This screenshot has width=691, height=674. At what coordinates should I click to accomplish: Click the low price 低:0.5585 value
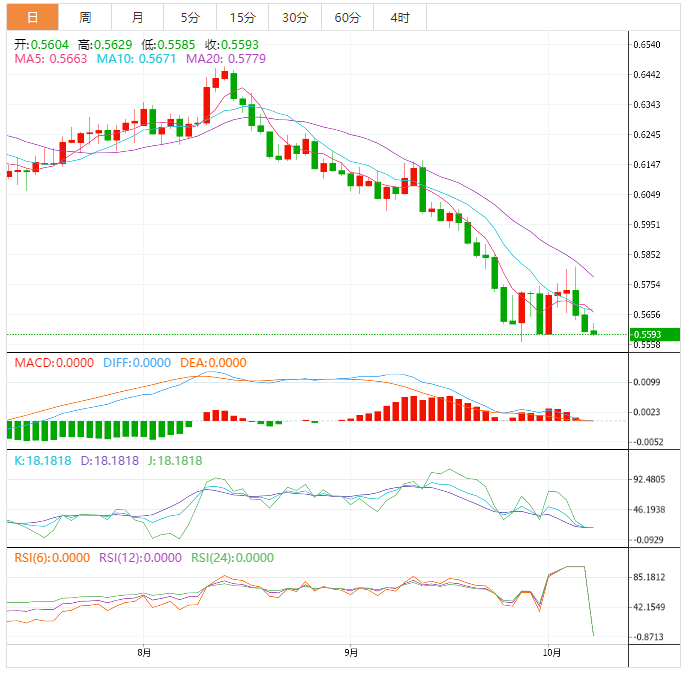pyautogui.click(x=168, y=45)
